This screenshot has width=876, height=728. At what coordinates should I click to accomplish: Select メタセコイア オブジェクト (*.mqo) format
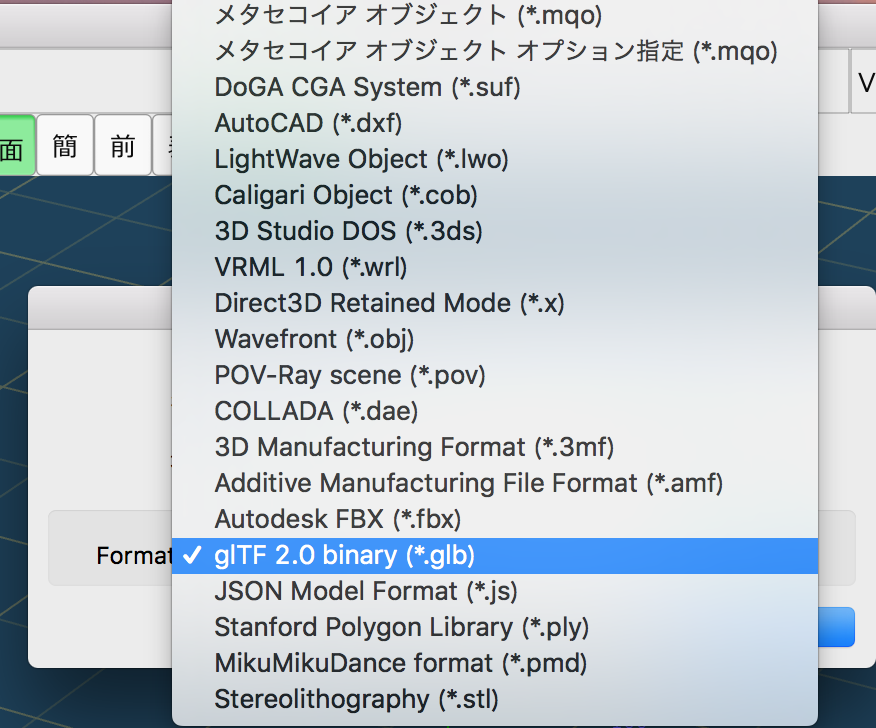[x=495, y=15]
